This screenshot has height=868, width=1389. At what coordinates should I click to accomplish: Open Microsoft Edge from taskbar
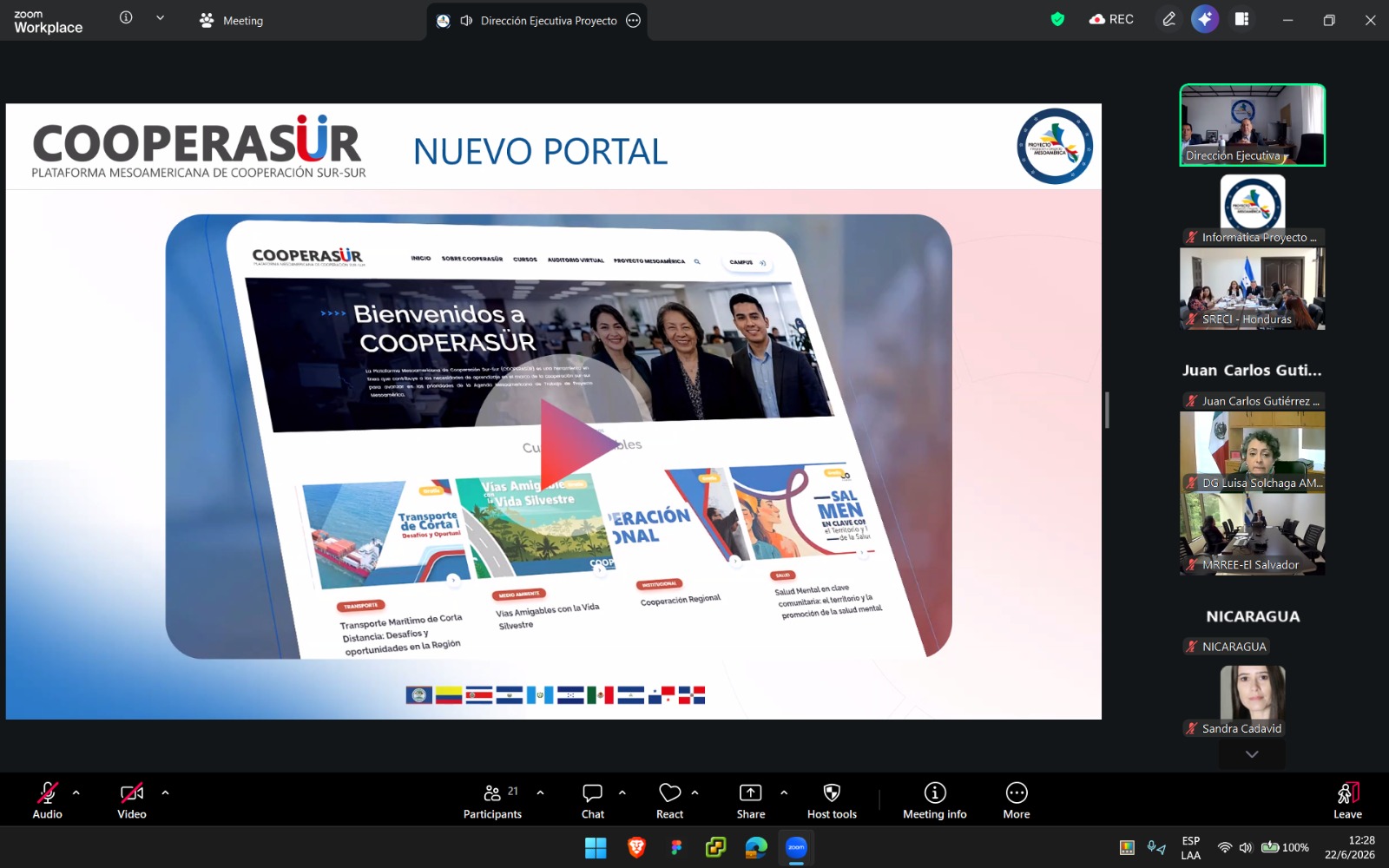click(756, 848)
